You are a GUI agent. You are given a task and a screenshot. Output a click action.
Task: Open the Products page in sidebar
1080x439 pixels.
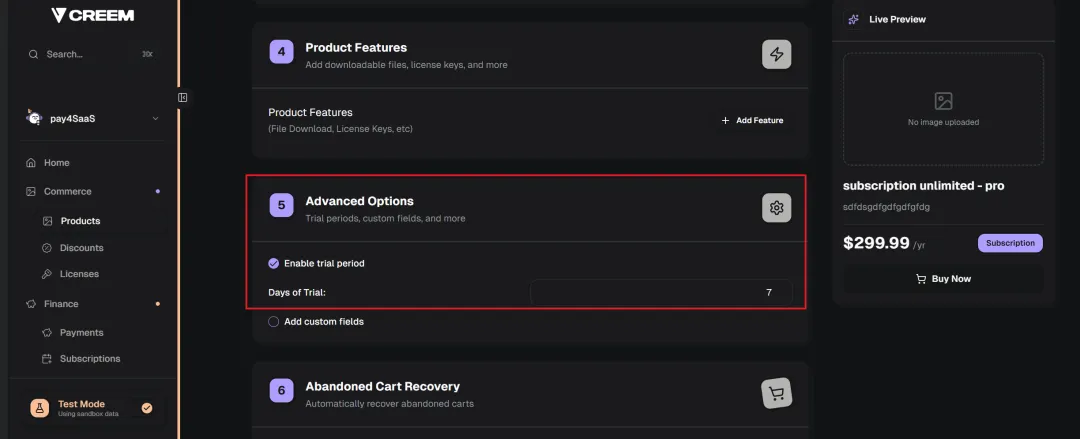80,221
